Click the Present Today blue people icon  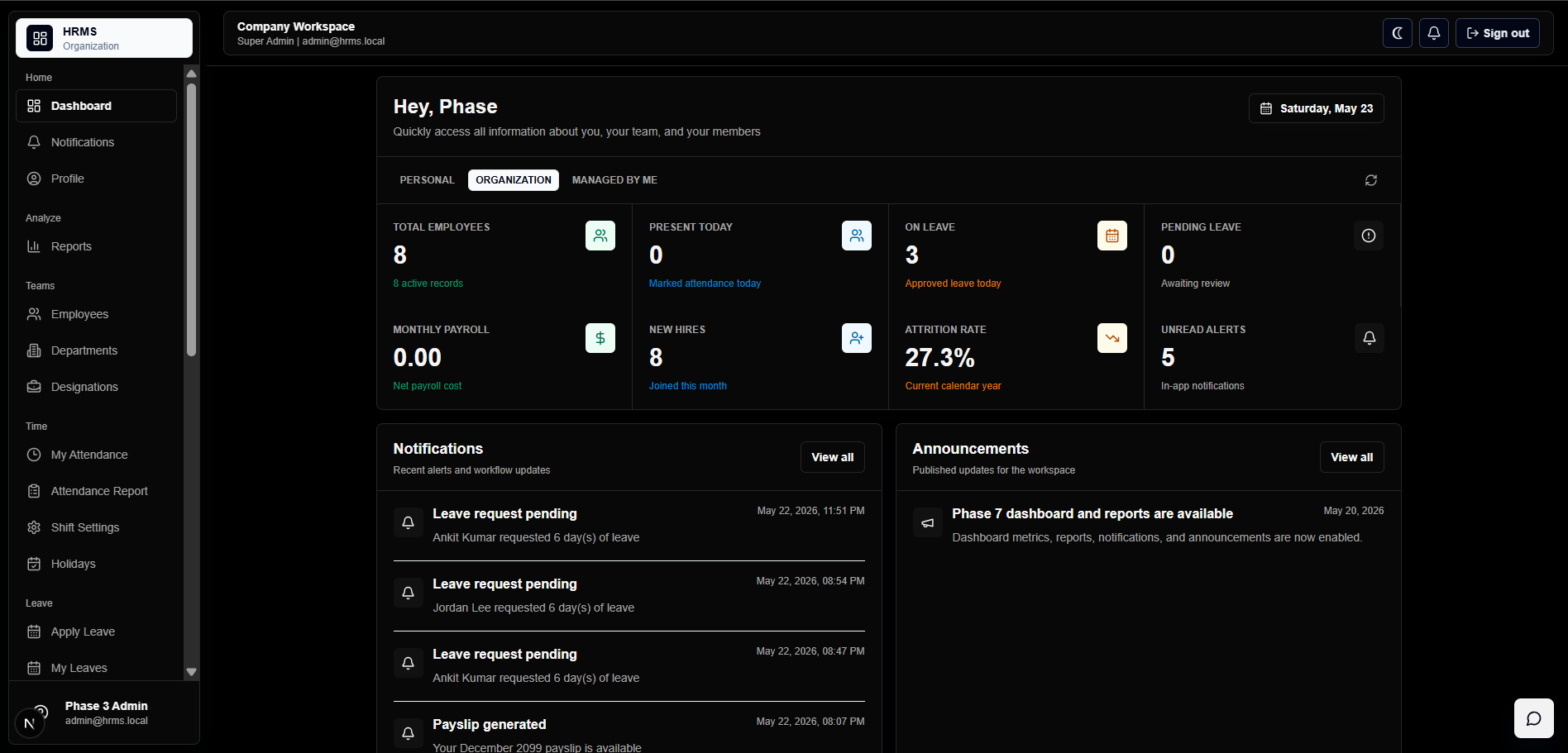[857, 236]
